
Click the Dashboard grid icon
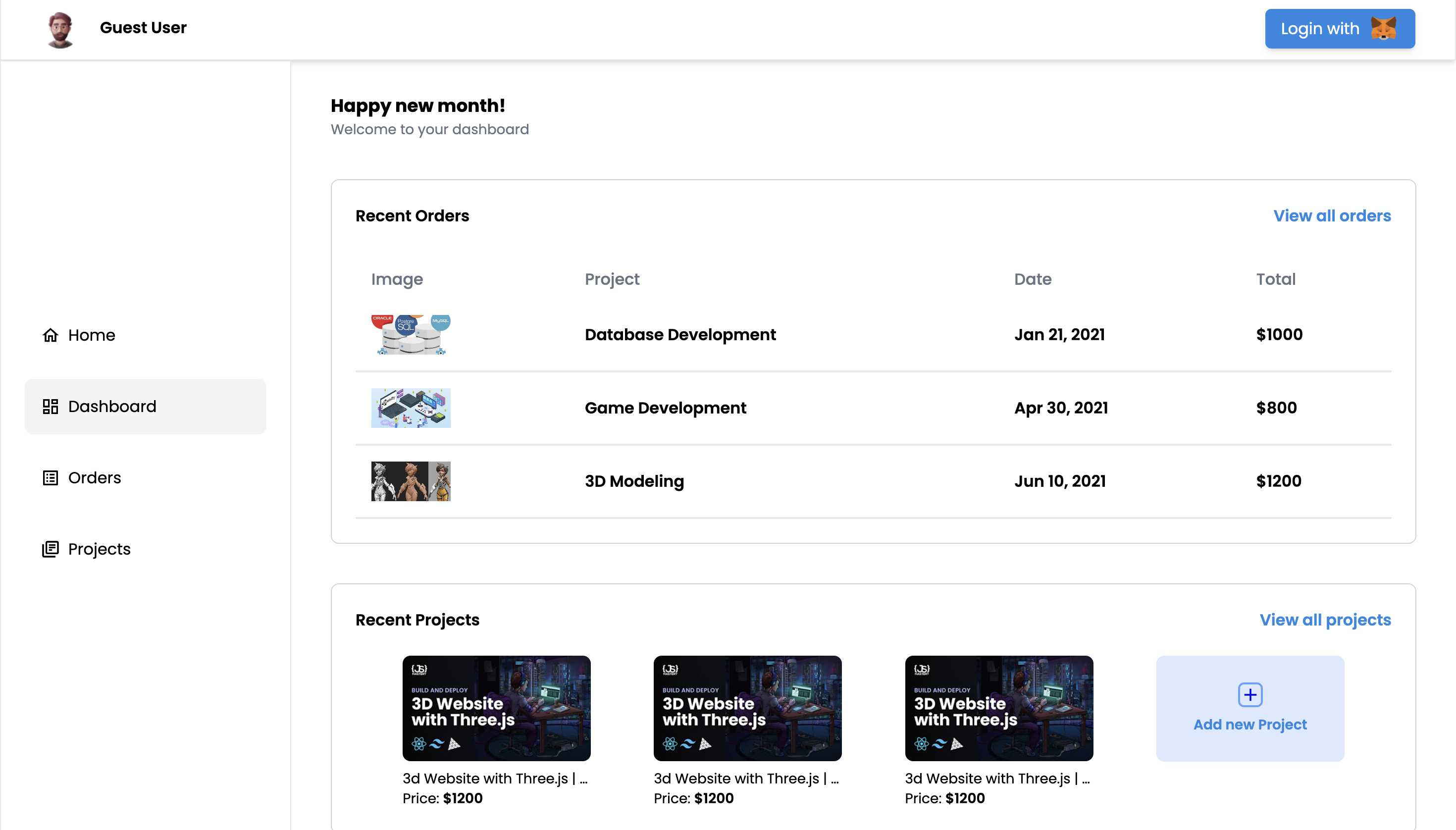[x=50, y=407]
